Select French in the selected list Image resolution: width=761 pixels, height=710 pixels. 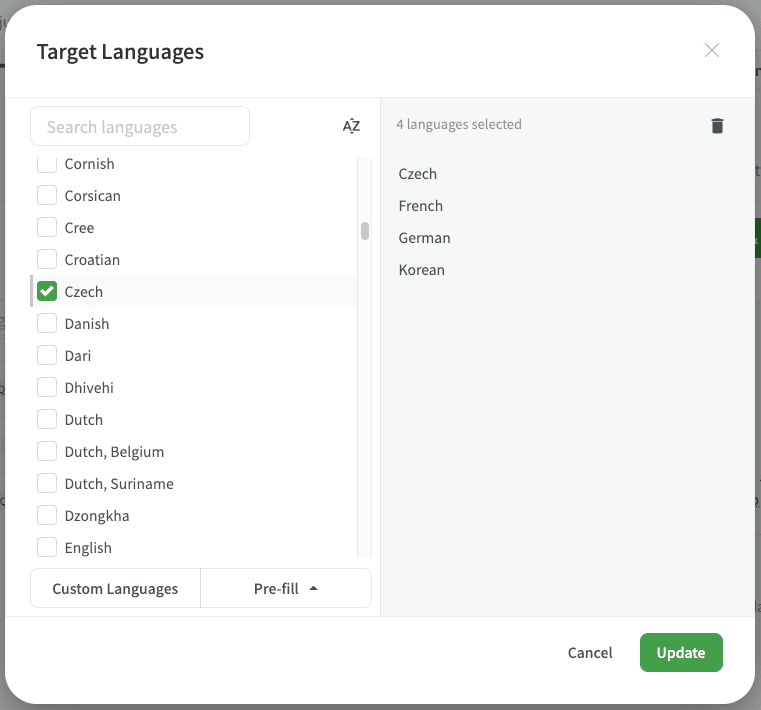[x=420, y=206]
